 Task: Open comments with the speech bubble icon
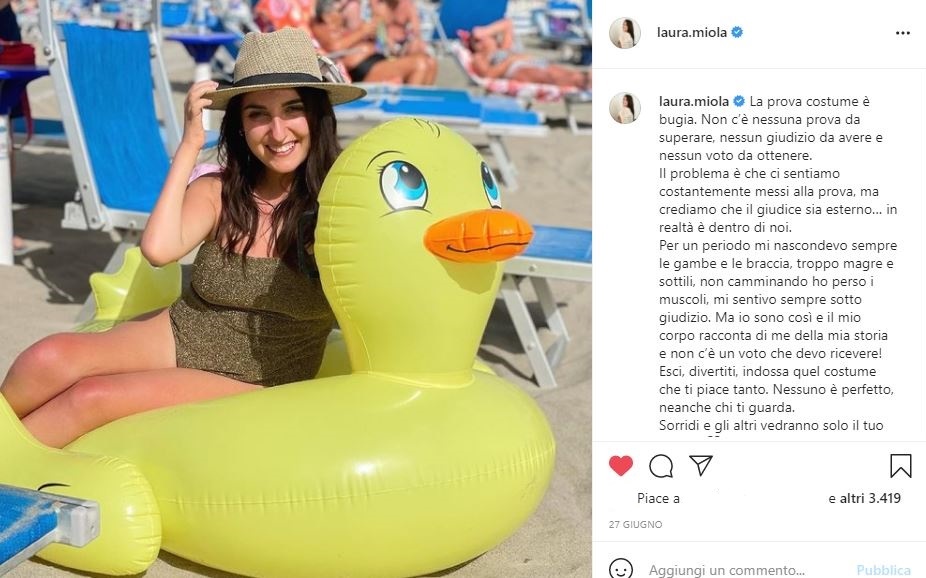[x=661, y=466]
